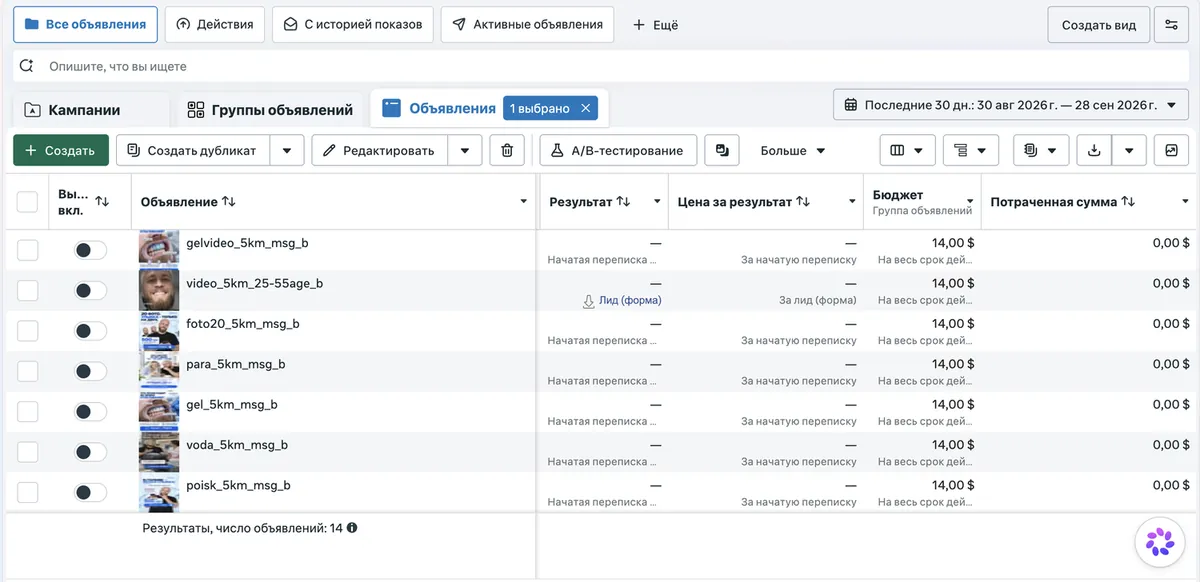
Task: Open the video_5km_25-55age_b ad thumbnail
Action: coord(159,289)
